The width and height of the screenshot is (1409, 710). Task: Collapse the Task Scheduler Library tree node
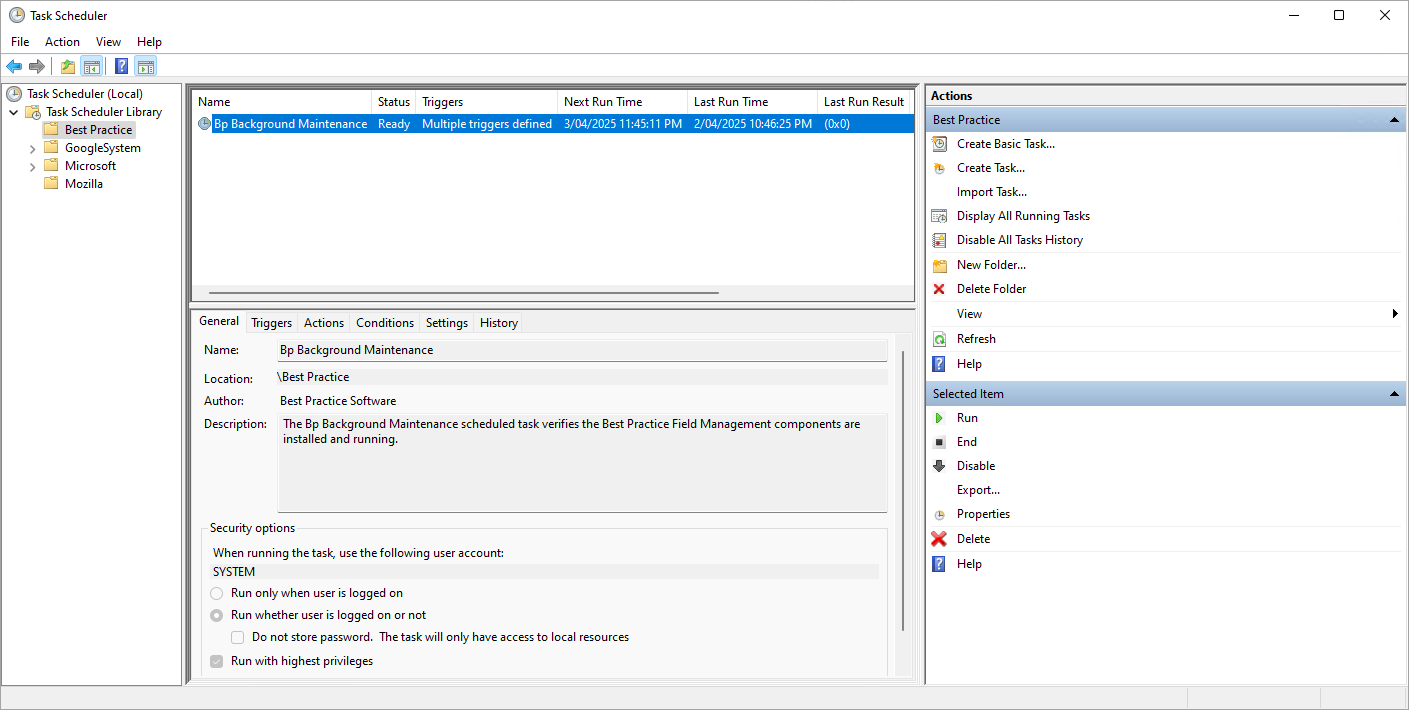(14, 112)
